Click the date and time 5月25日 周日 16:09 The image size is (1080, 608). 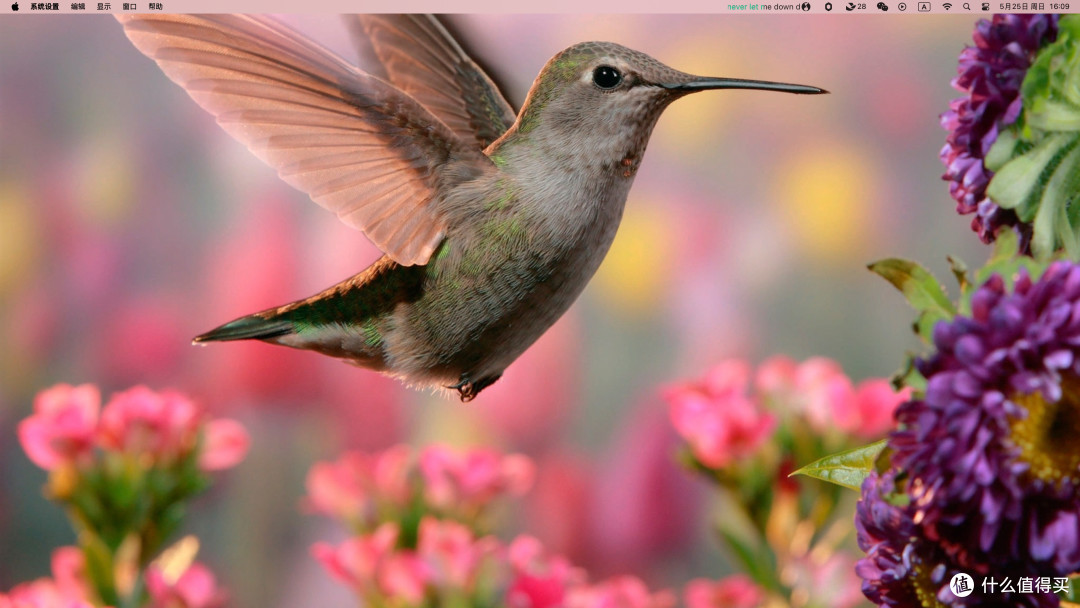(1035, 6)
